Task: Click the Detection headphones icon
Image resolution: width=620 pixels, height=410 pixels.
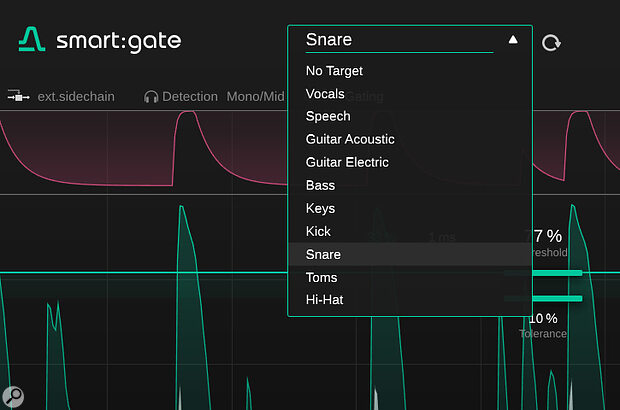Action: 151,97
